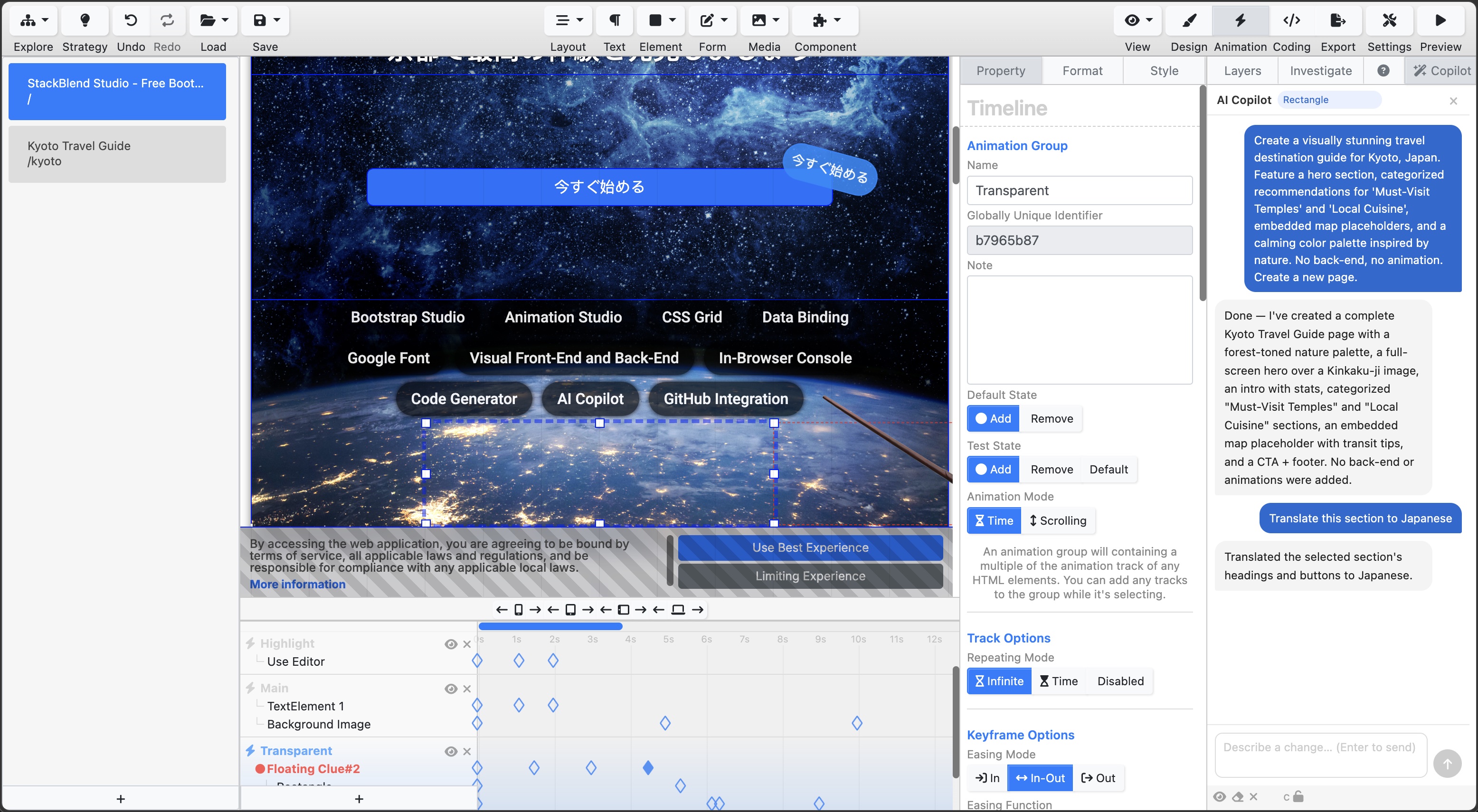The height and width of the screenshot is (812, 1478).
Task: Add a new page with plus
Action: point(121,798)
